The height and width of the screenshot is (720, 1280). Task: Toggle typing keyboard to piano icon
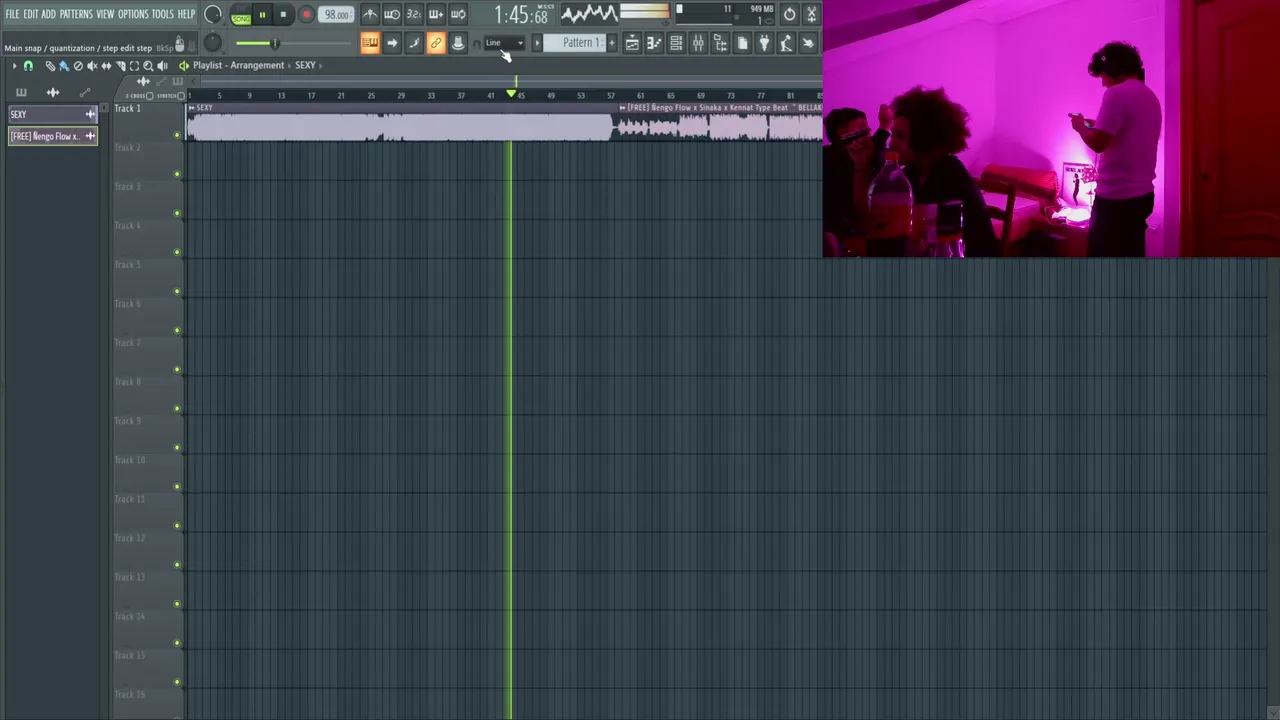[x=370, y=43]
